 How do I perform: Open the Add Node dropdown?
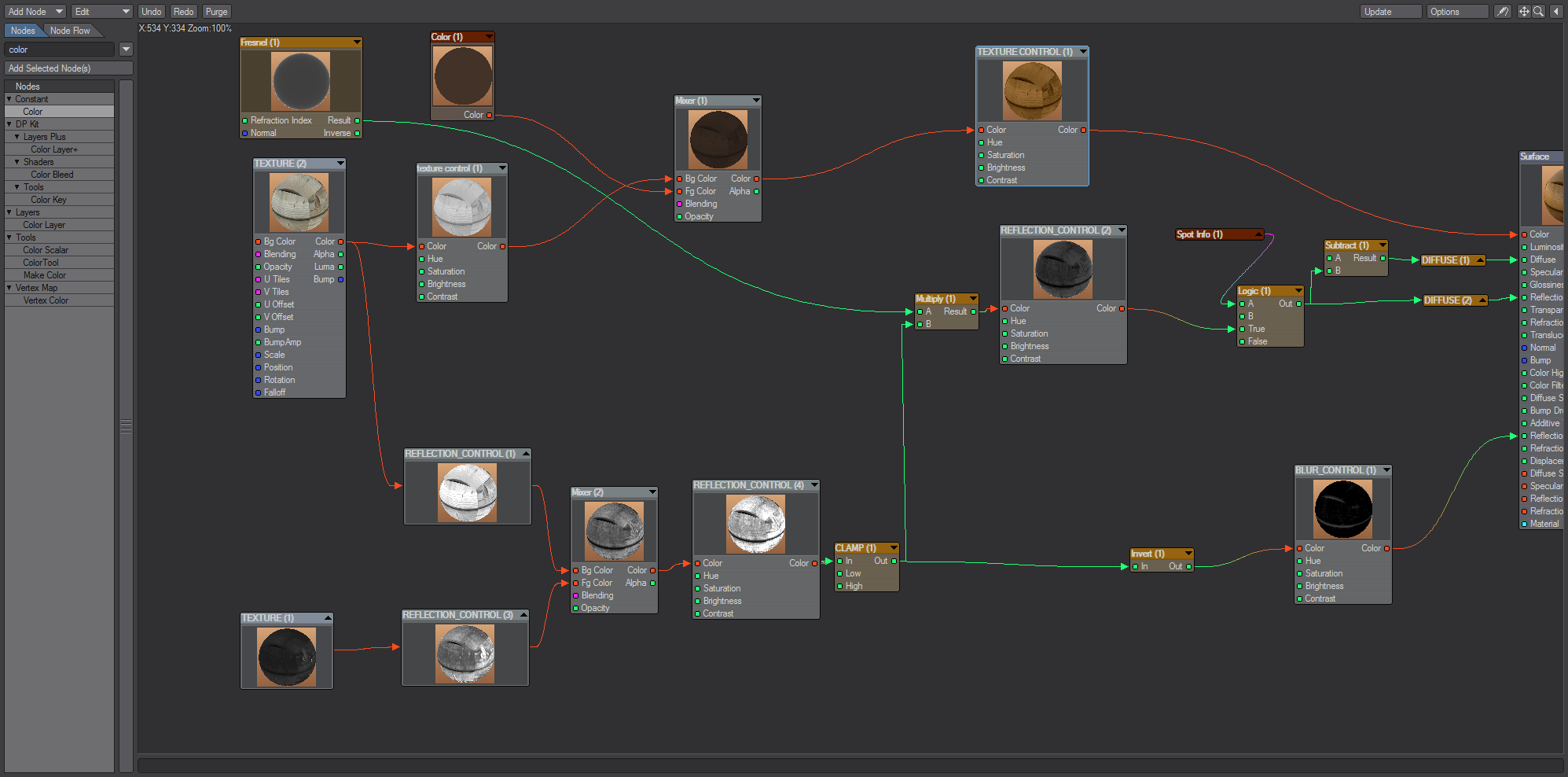(35, 12)
